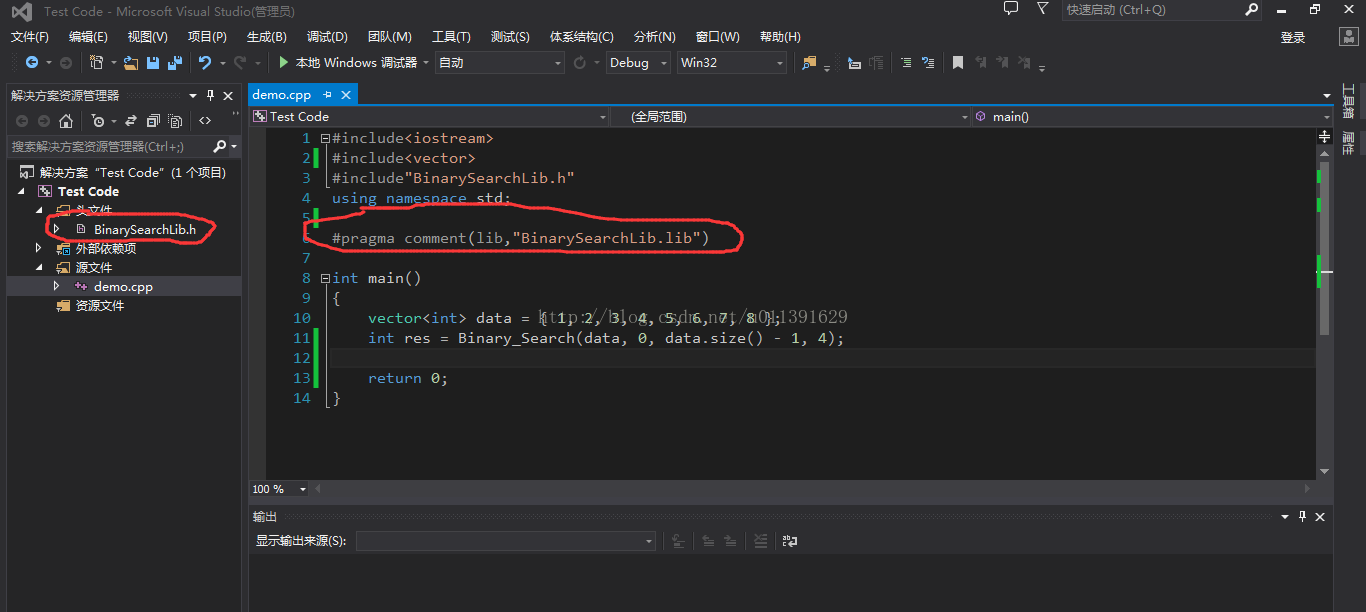Screen dimensions: 1366x612
Task: Open the Debug configuration dropdown
Action: pyautogui.click(x=640, y=62)
